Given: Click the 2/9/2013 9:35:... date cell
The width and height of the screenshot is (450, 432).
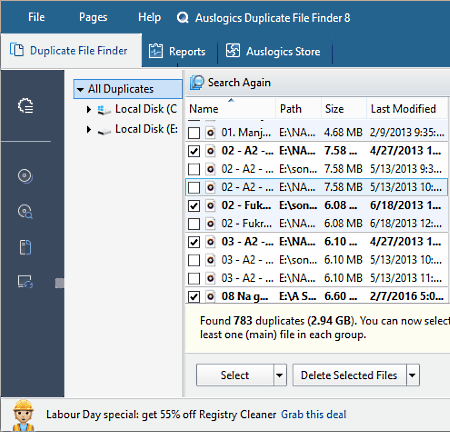Looking at the screenshot, I should pyautogui.click(x=406, y=133).
